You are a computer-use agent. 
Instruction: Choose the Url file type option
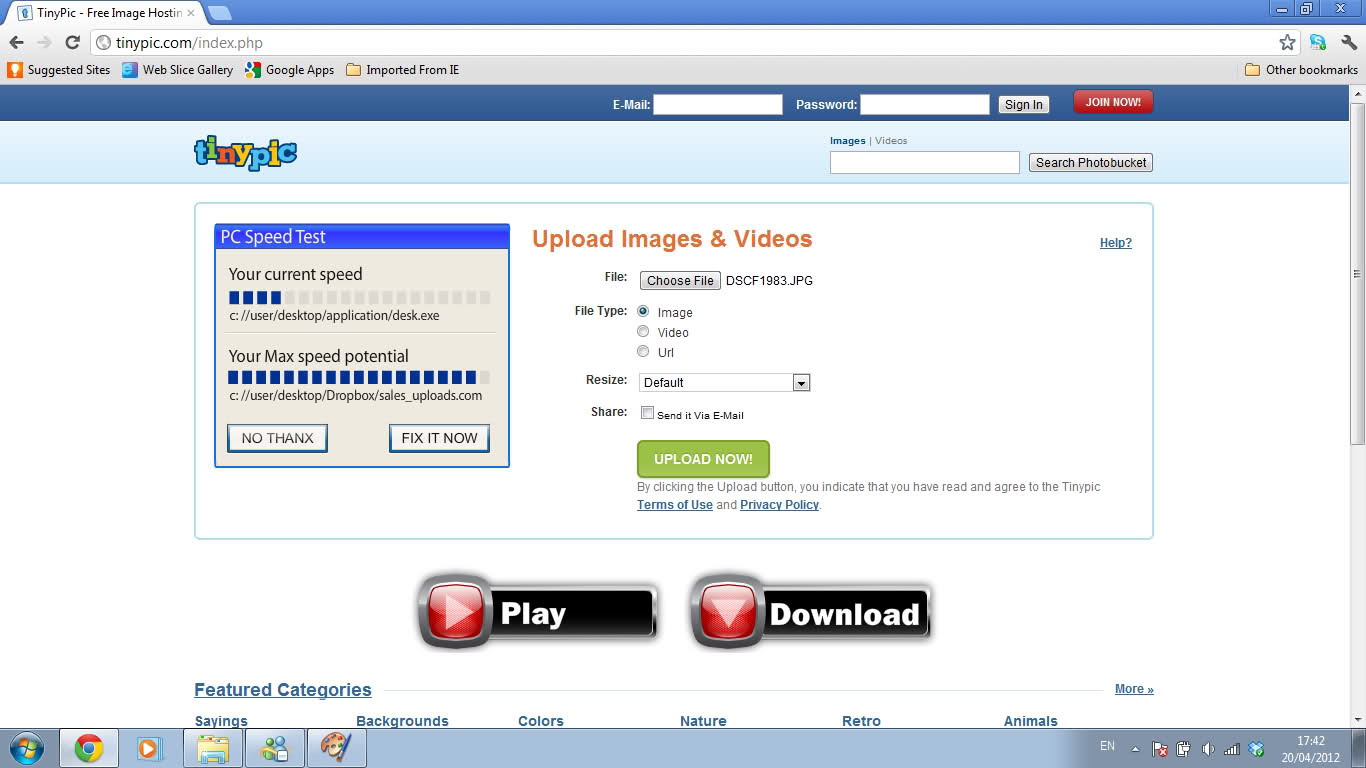point(643,352)
